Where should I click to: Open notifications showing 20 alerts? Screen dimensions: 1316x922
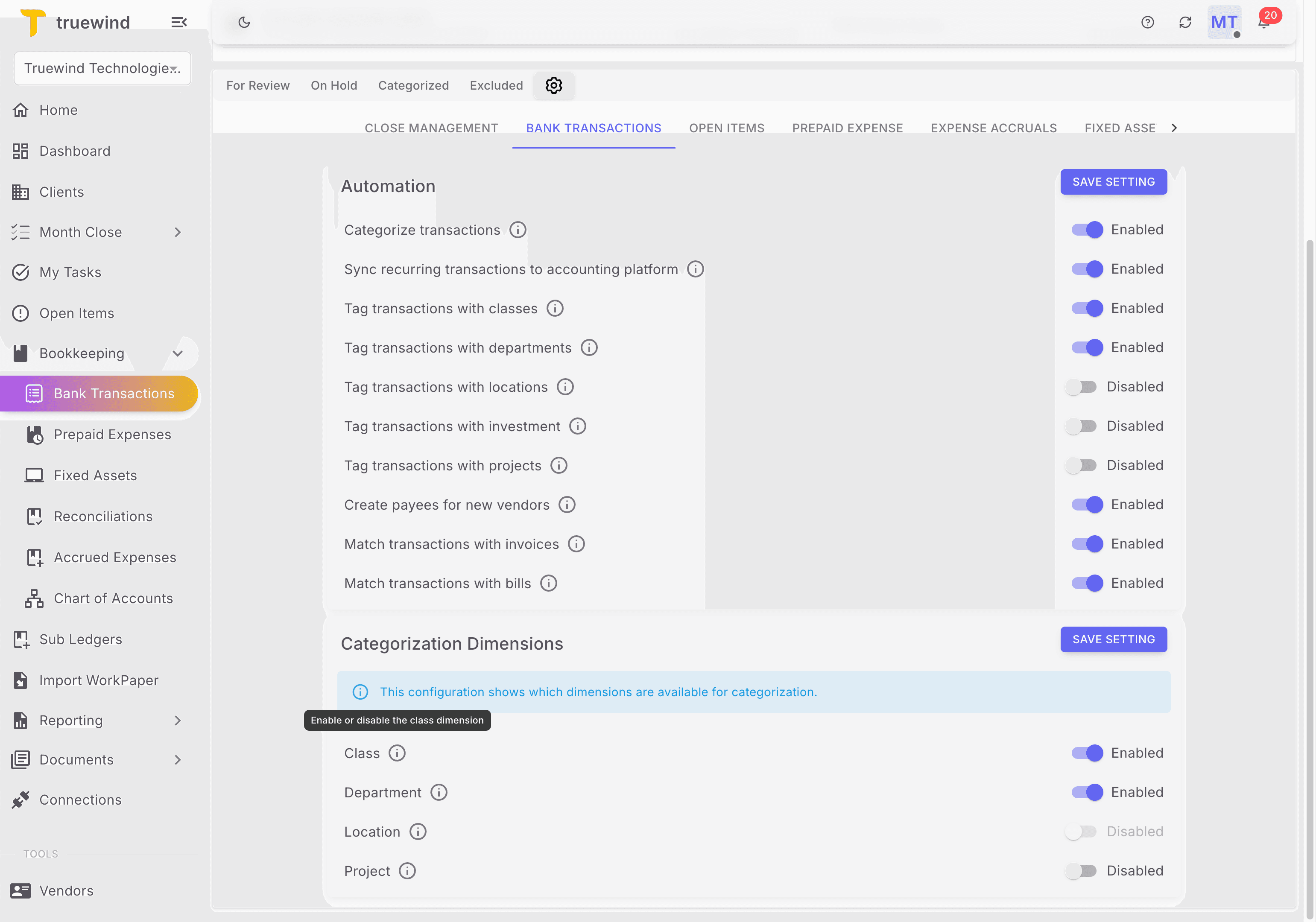pyautogui.click(x=1263, y=23)
